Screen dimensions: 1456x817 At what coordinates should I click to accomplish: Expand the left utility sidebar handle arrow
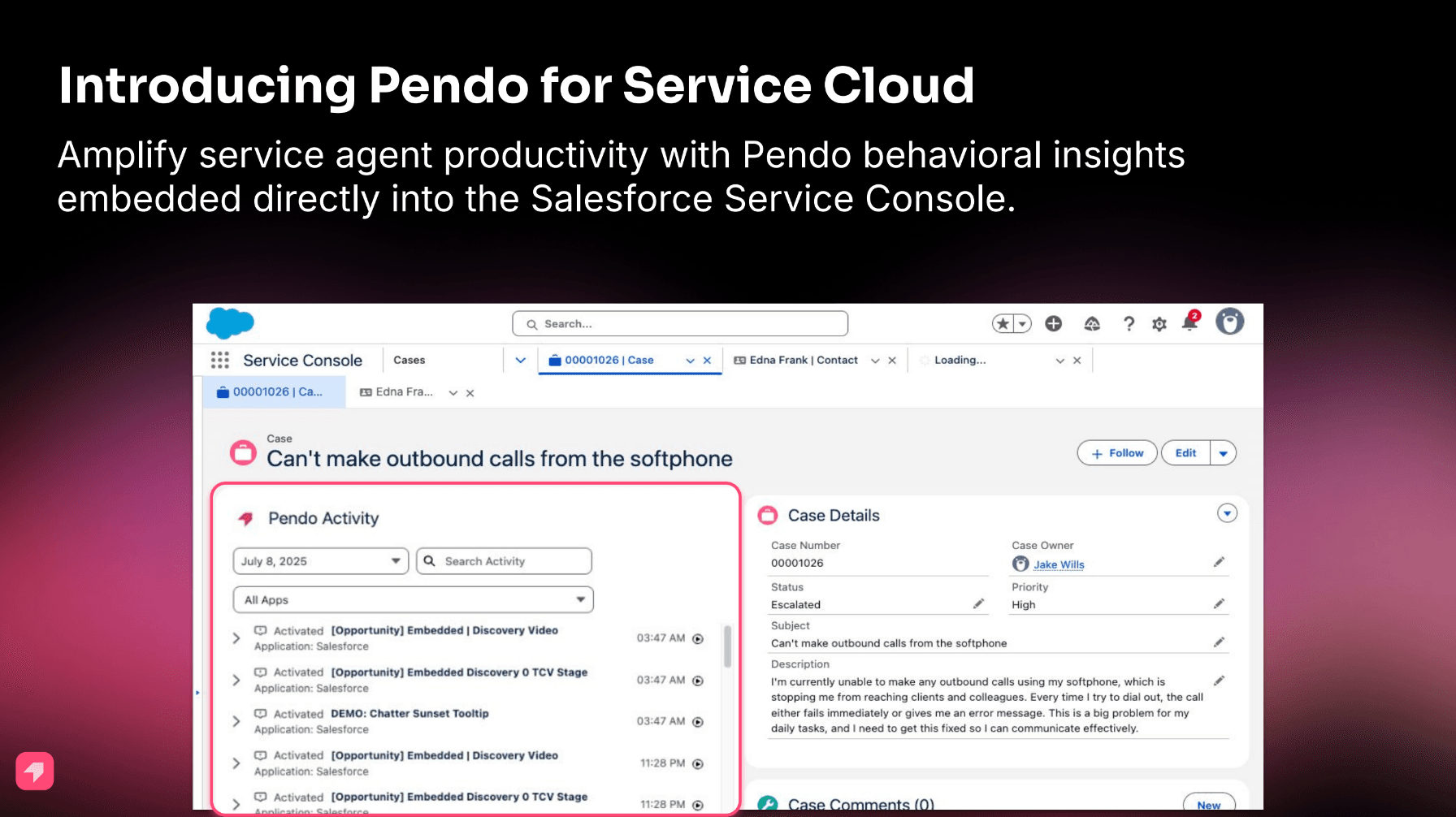click(x=197, y=693)
